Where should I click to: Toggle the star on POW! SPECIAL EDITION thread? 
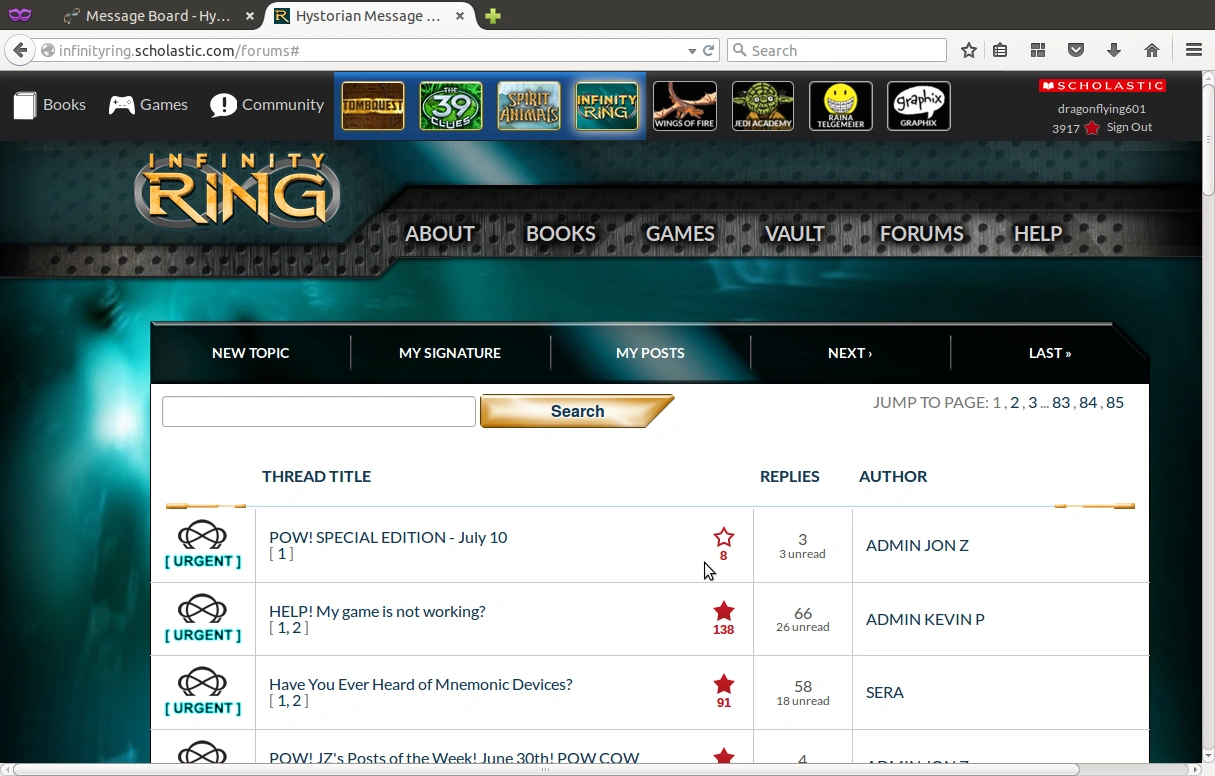coord(724,537)
